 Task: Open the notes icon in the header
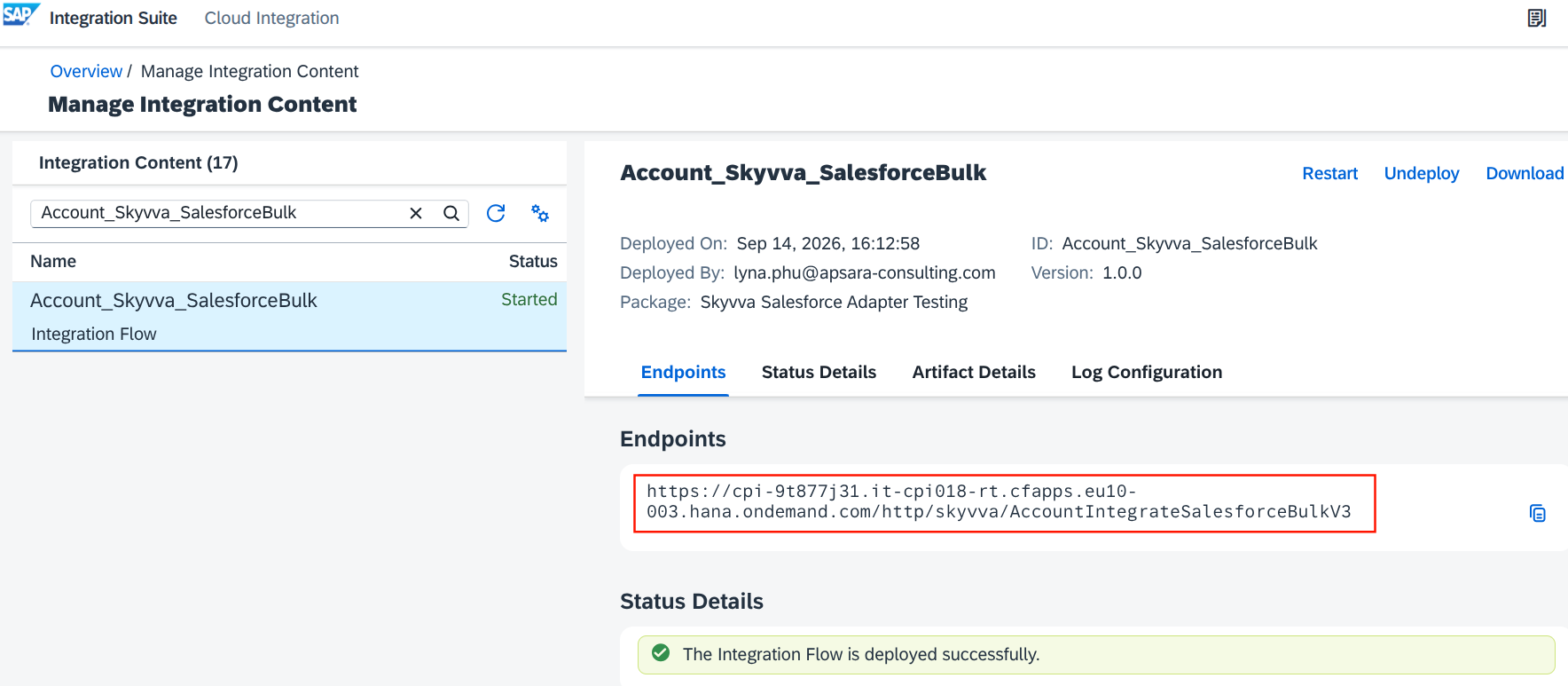[1537, 18]
